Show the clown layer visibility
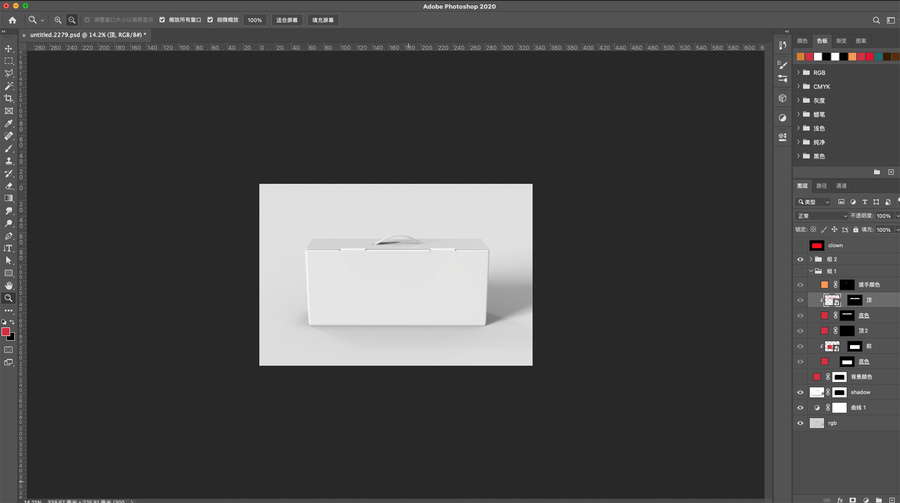The width and height of the screenshot is (900, 503). coord(800,245)
